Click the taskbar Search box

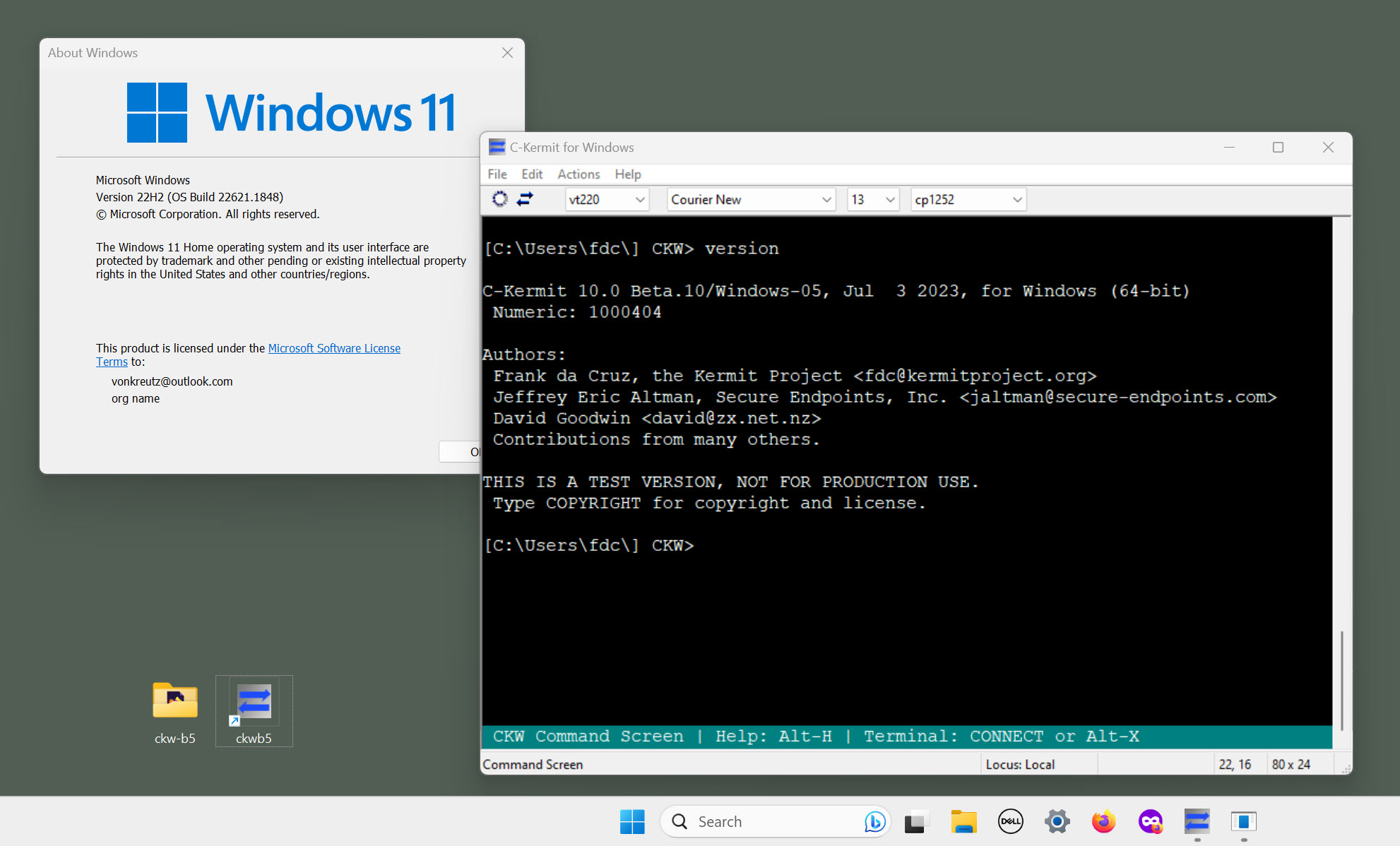[x=775, y=821]
